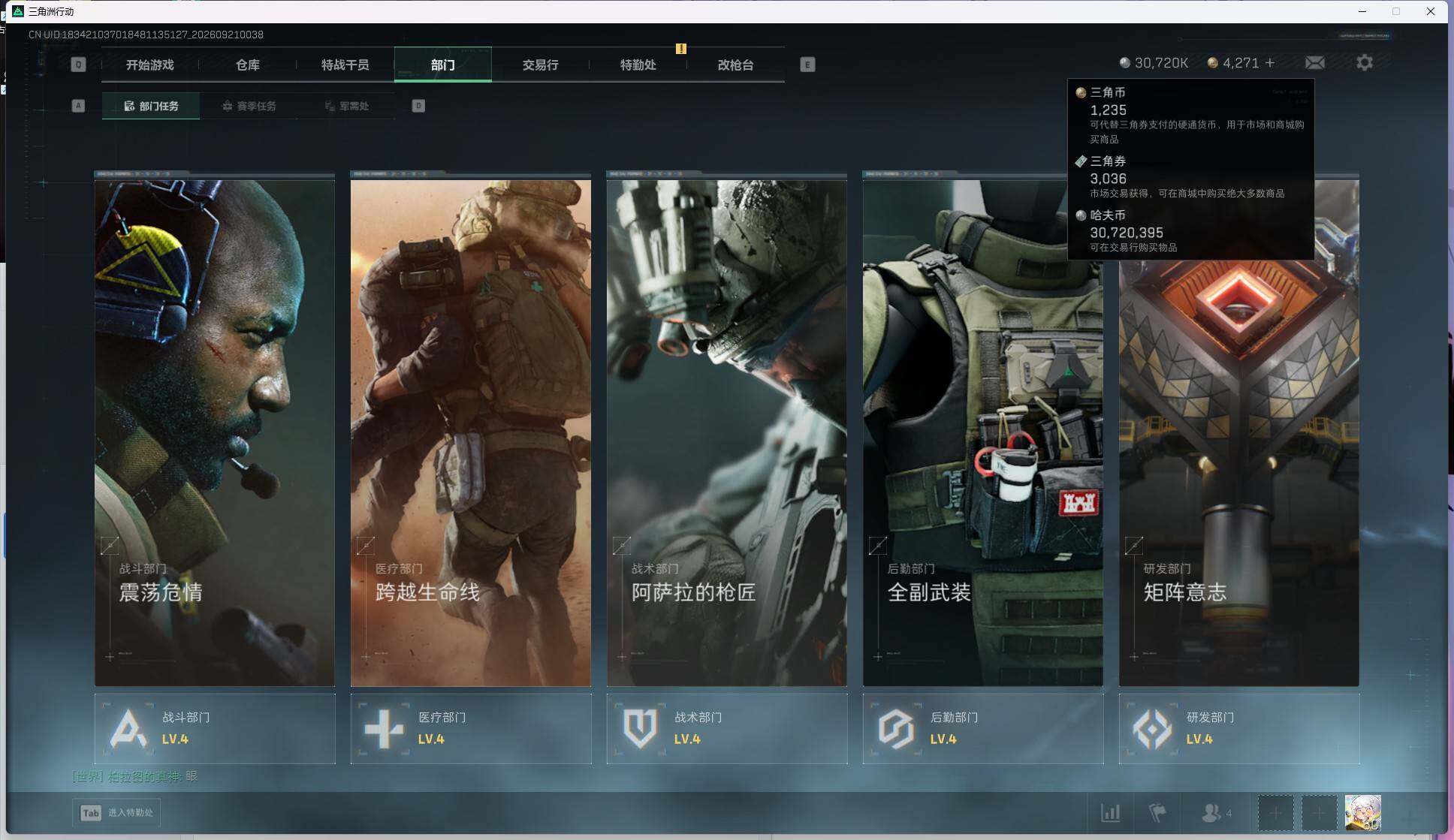Image resolution: width=1454 pixels, height=840 pixels.
Task: Click the 三角券 heading in tooltip
Action: (1108, 161)
